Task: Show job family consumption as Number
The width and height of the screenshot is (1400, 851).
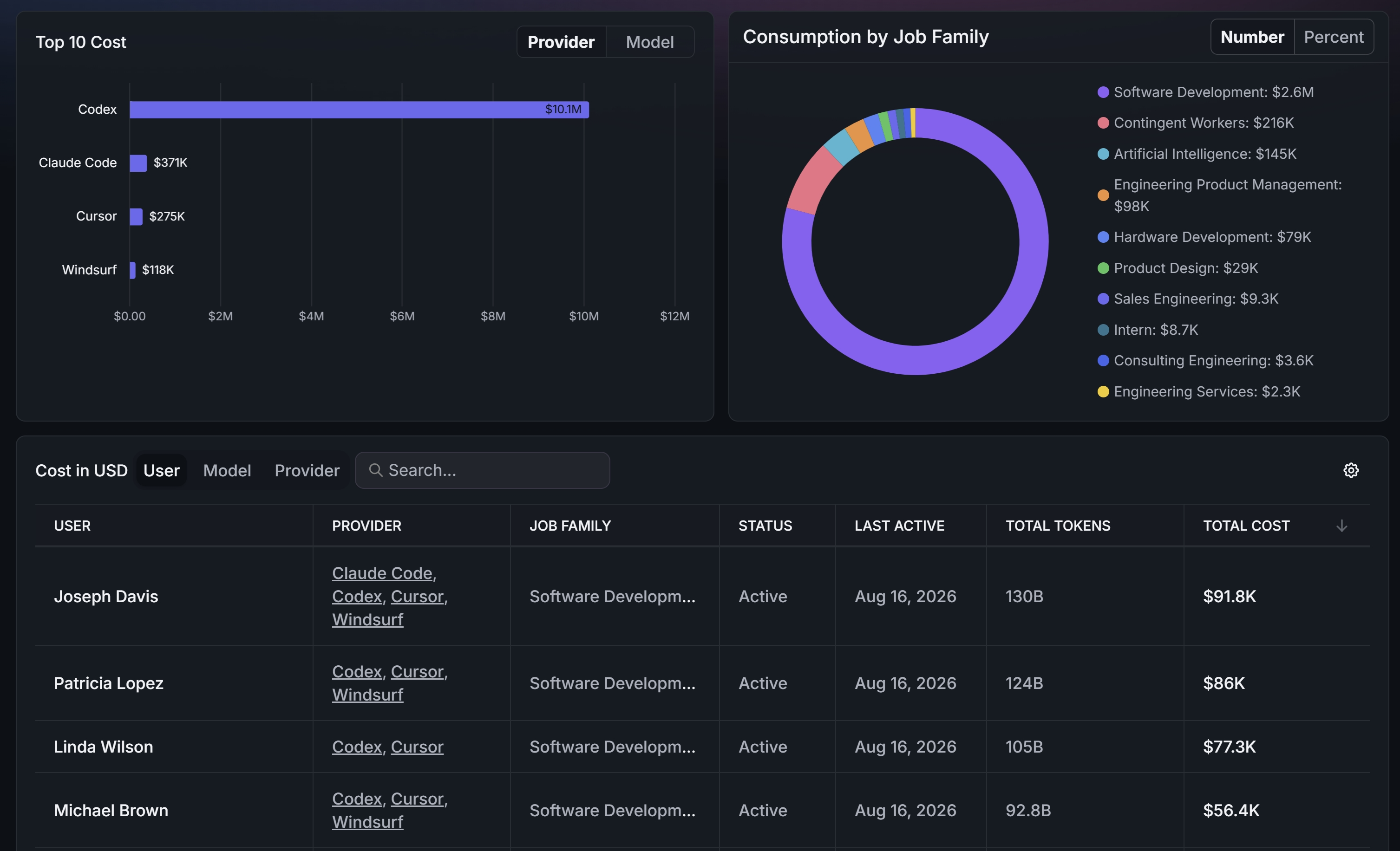Action: pyautogui.click(x=1252, y=37)
